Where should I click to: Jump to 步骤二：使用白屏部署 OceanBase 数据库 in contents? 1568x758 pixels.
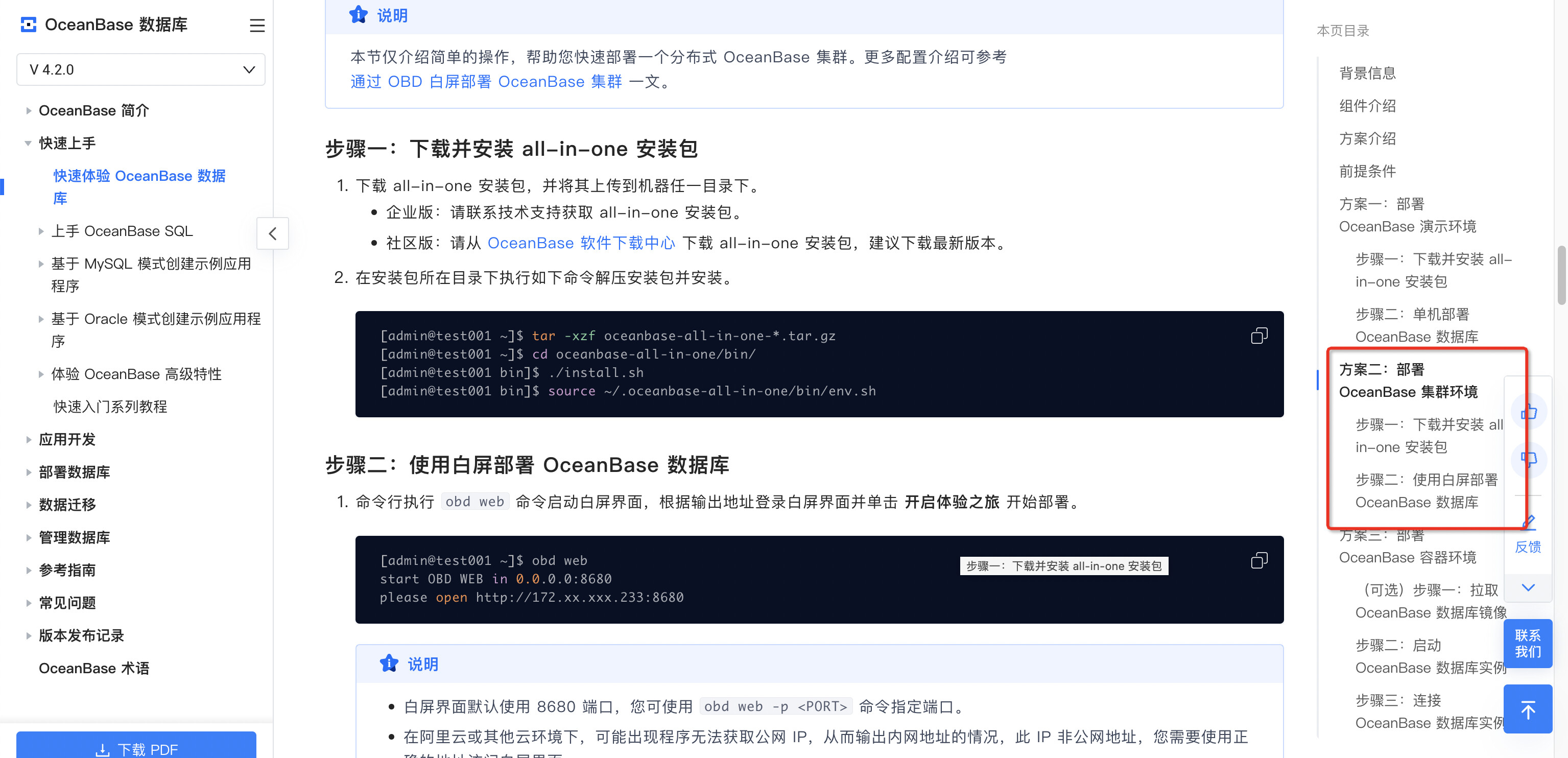click(x=1426, y=491)
